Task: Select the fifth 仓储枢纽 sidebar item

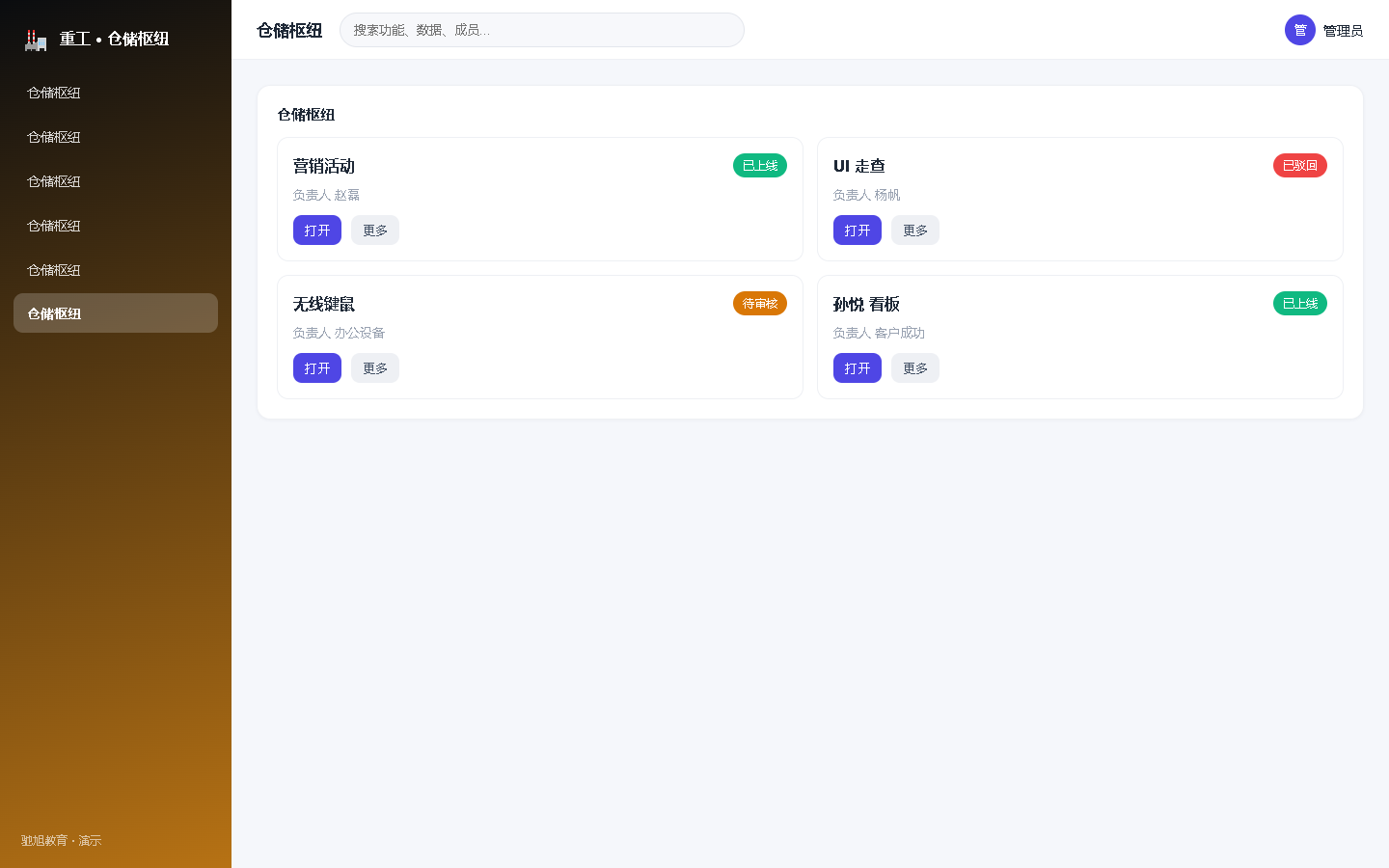Action: pos(116,270)
